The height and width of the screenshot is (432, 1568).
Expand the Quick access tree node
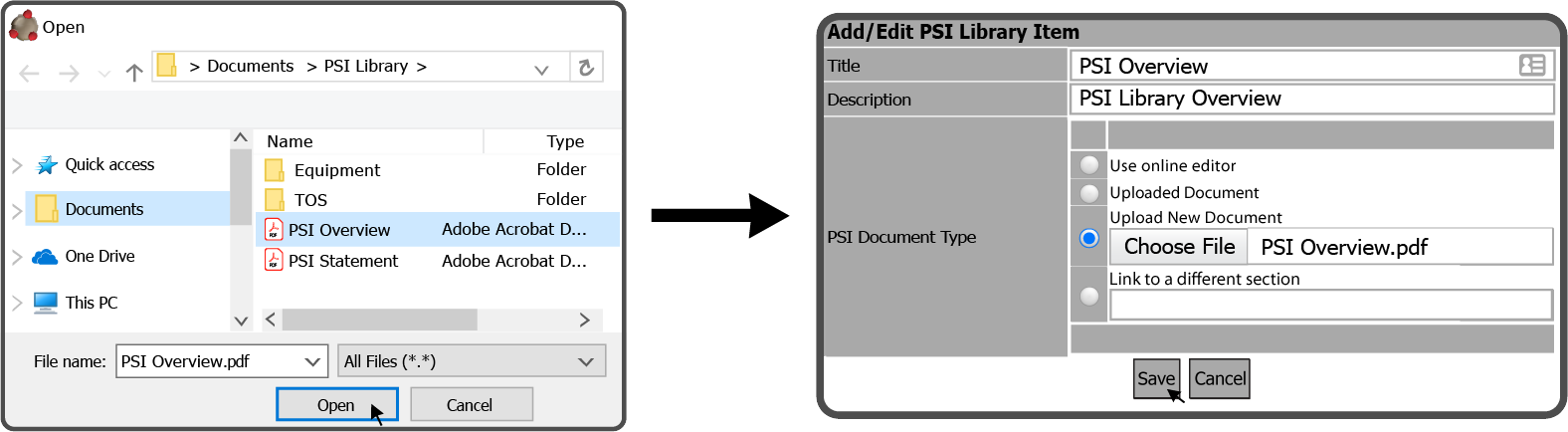[17, 165]
